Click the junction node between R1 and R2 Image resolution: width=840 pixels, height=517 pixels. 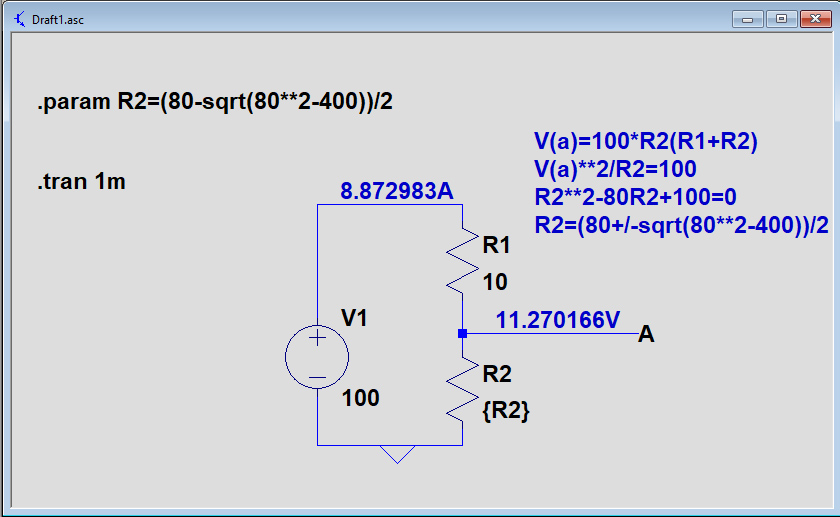coord(462,333)
